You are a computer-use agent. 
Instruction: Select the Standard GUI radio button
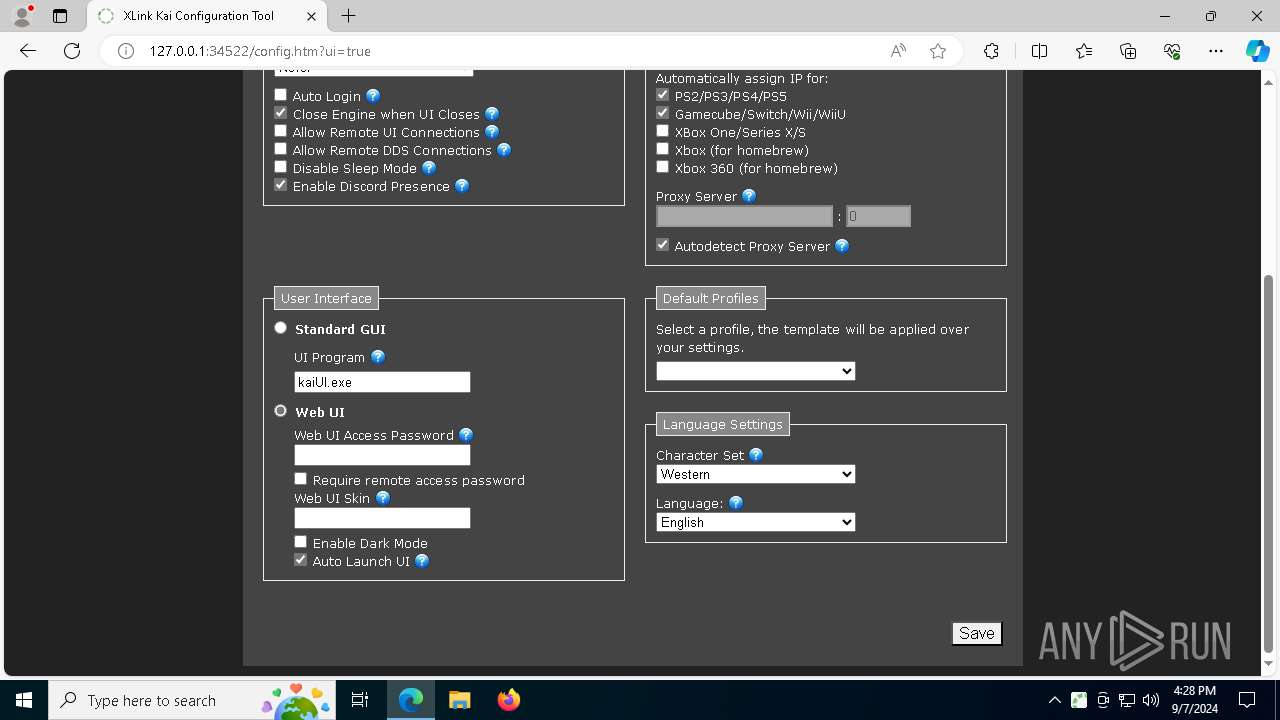click(281, 328)
